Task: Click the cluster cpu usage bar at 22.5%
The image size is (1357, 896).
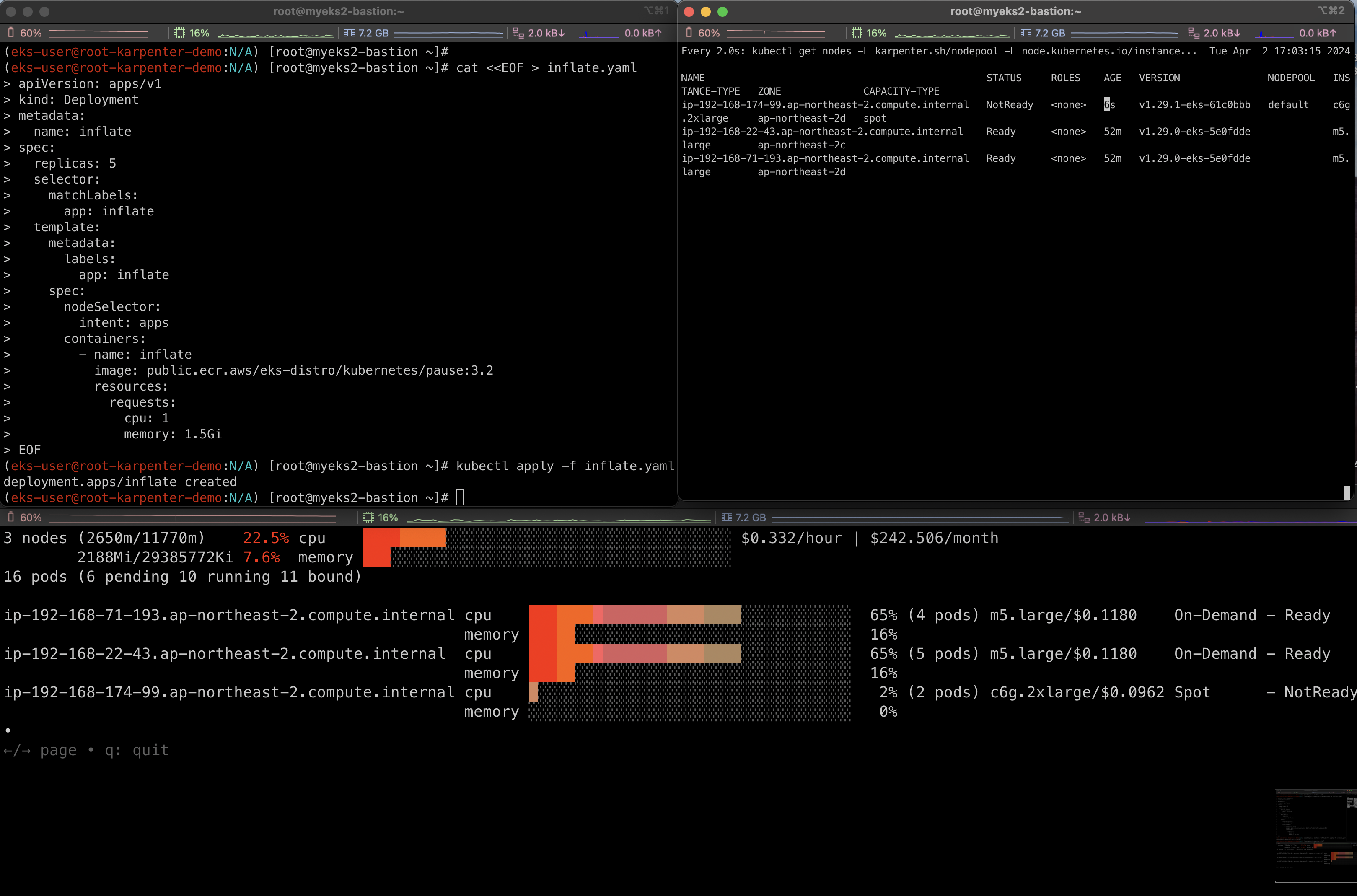Action: (404, 538)
